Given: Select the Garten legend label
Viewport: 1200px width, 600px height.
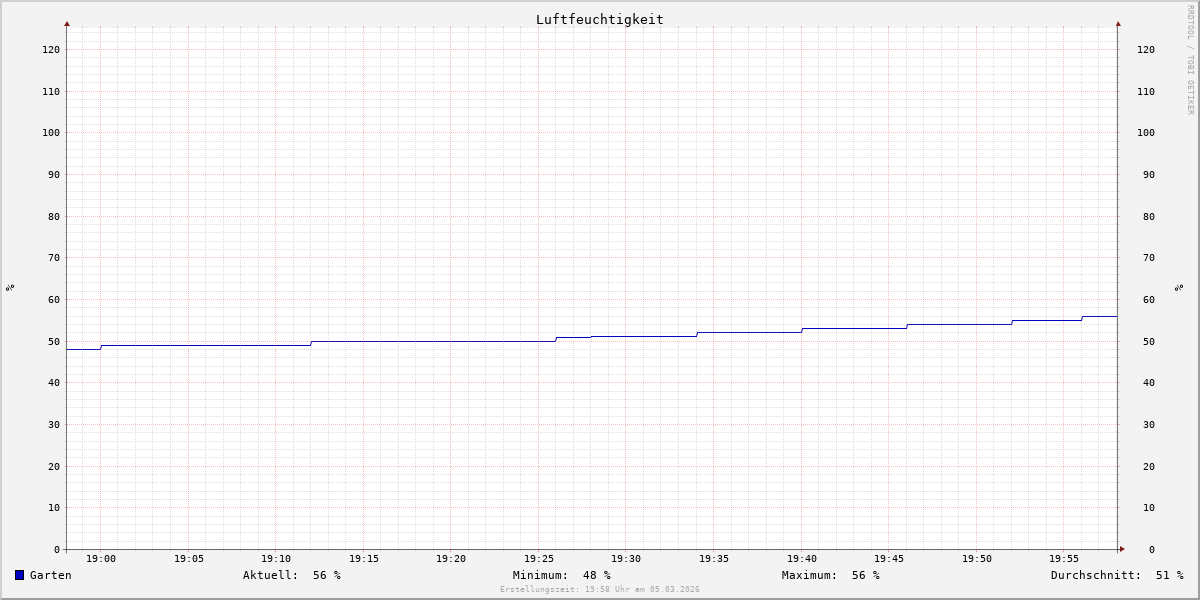Looking at the screenshot, I should (x=51, y=575).
